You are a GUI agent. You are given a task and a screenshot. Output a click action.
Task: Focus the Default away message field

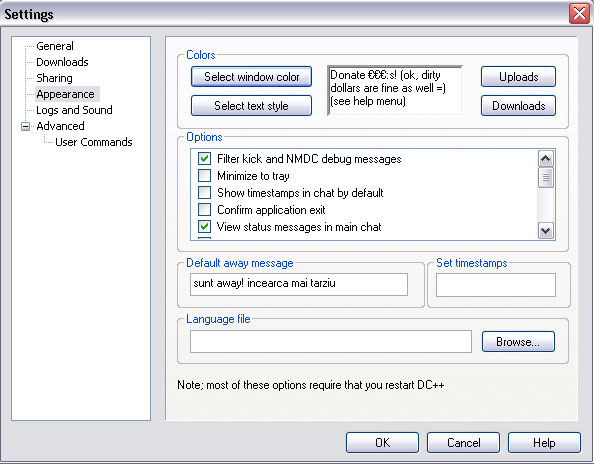(x=299, y=284)
